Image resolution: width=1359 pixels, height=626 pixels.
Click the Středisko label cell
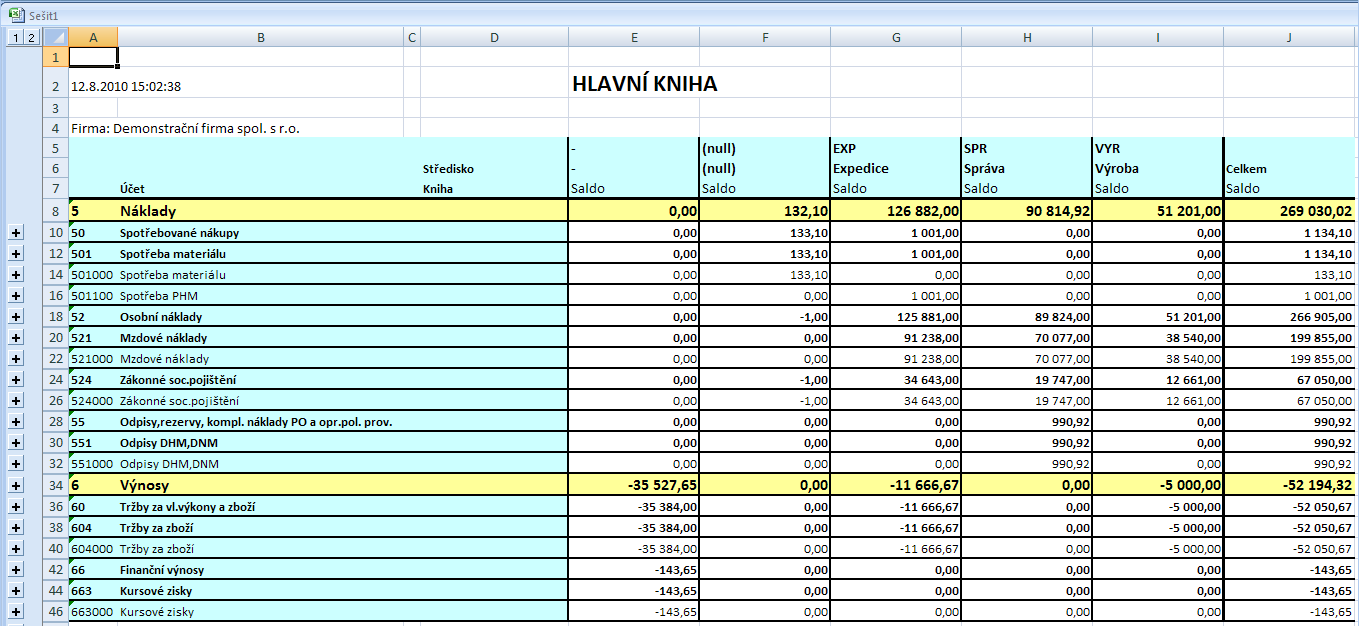tap(448, 169)
